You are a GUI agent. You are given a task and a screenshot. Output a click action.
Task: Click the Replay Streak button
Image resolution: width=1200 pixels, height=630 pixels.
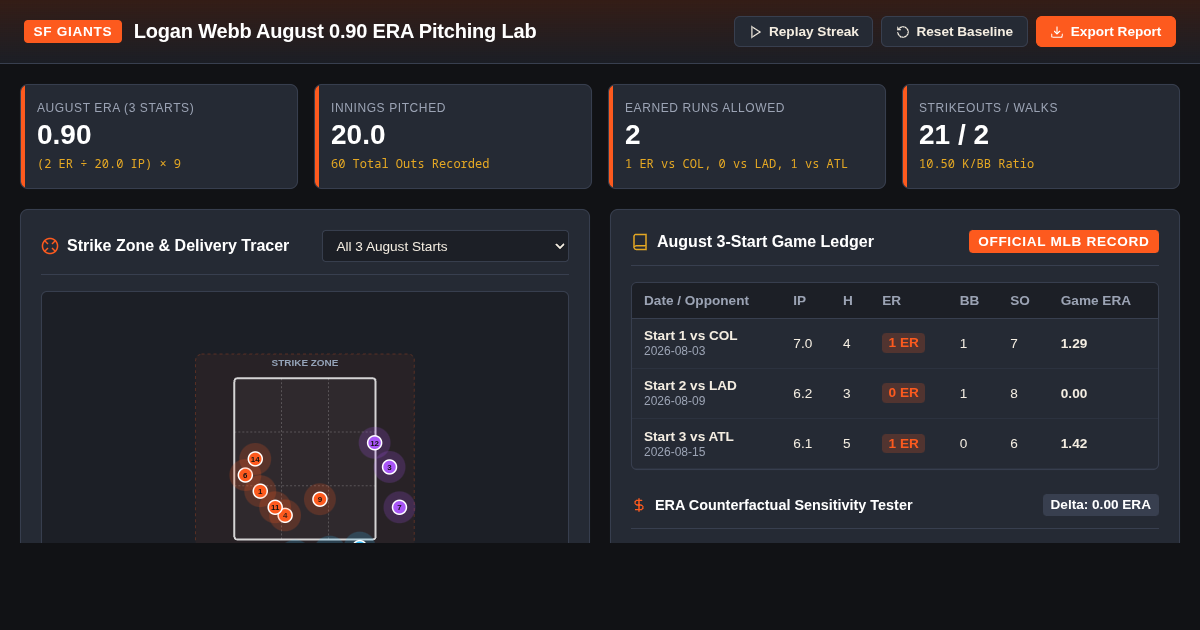[803, 32]
